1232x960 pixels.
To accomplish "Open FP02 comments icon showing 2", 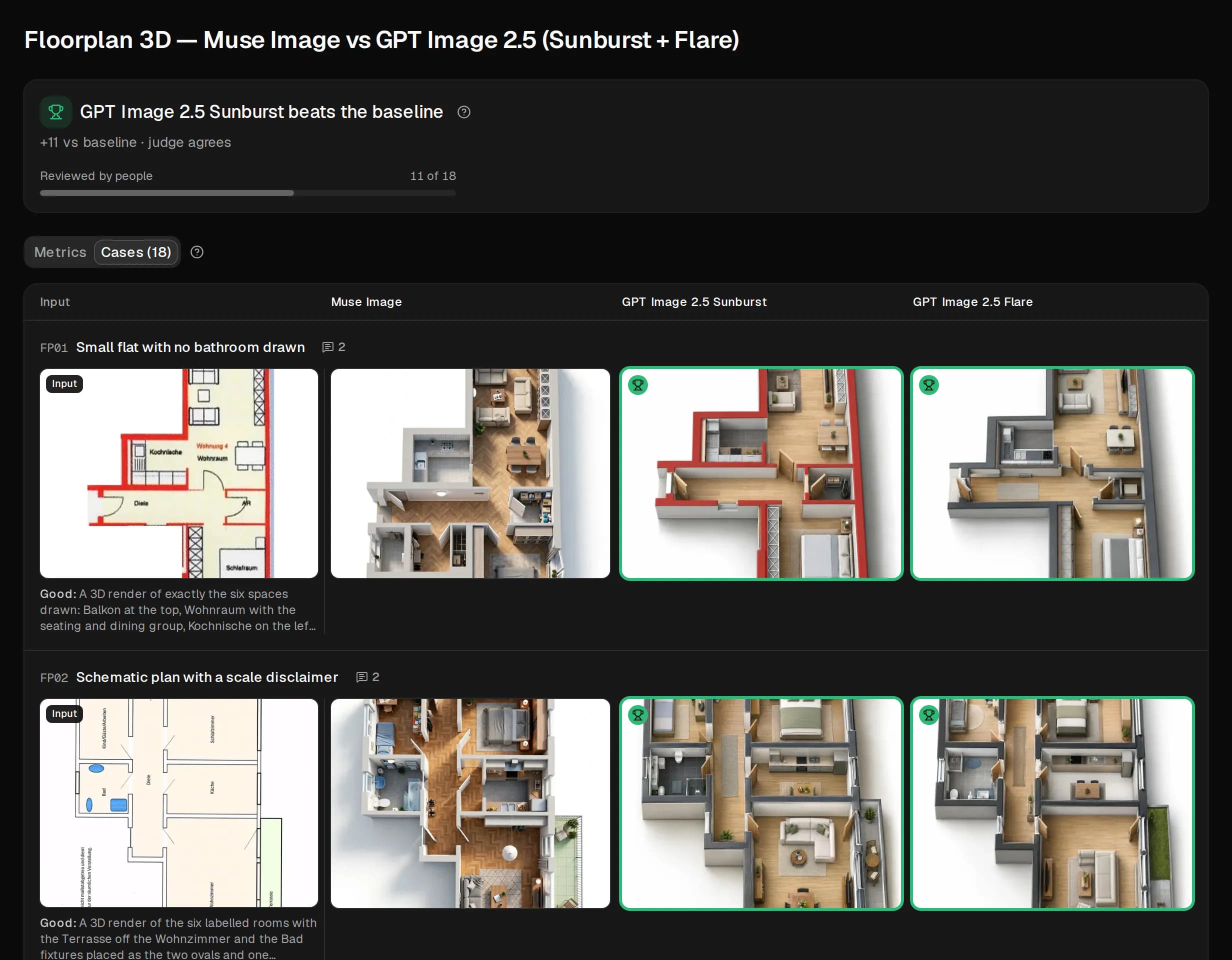I will (367, 677).
